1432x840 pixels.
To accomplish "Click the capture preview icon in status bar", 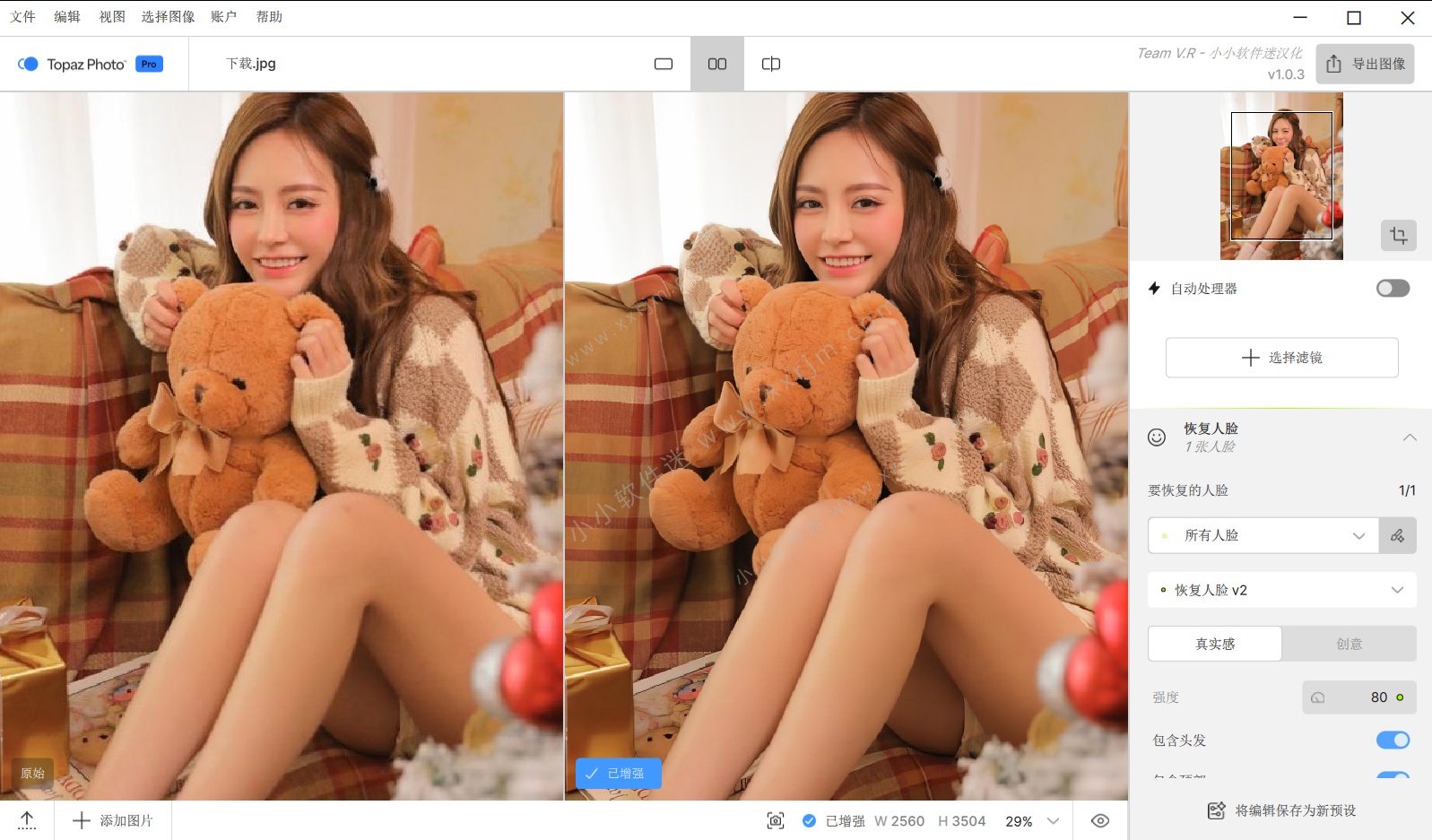I will click(776, 820).
